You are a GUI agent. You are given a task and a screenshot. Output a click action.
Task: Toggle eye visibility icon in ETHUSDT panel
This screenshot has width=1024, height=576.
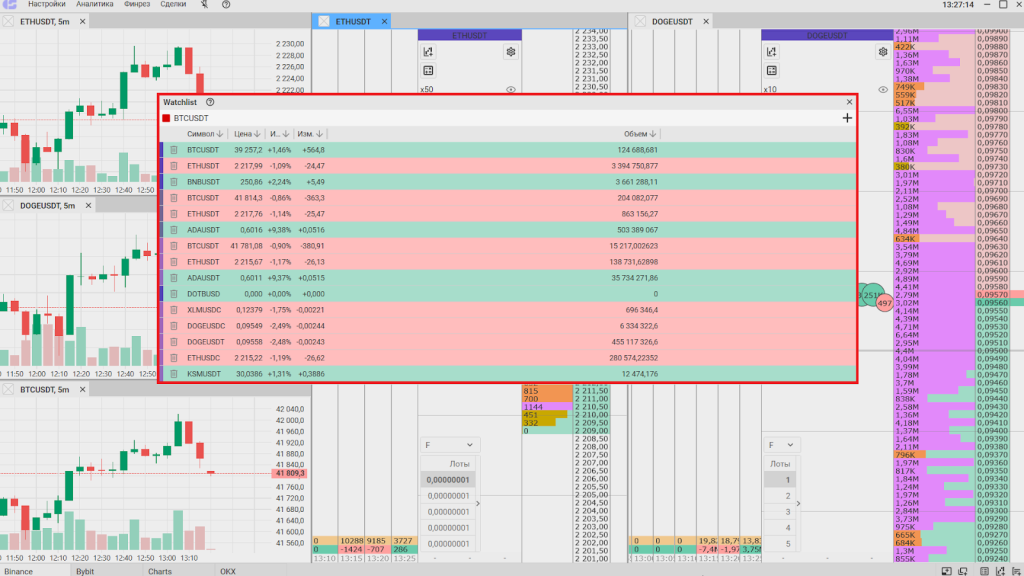point(511,89)
